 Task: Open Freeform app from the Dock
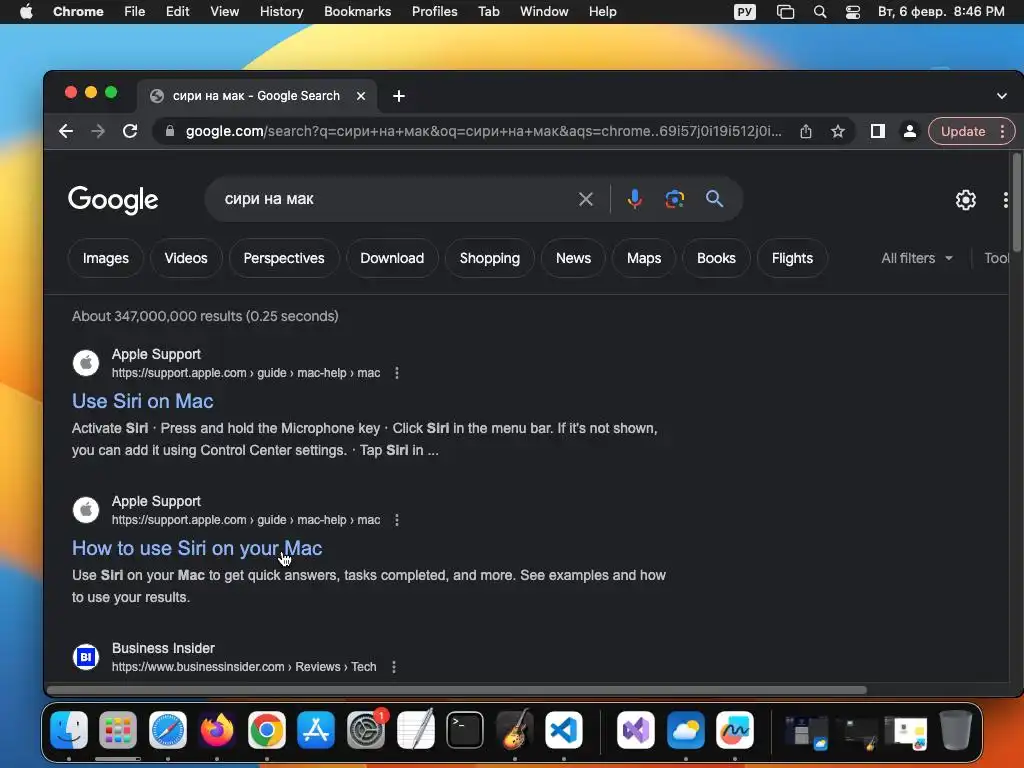pyautogui.click(x=735, y=730)
